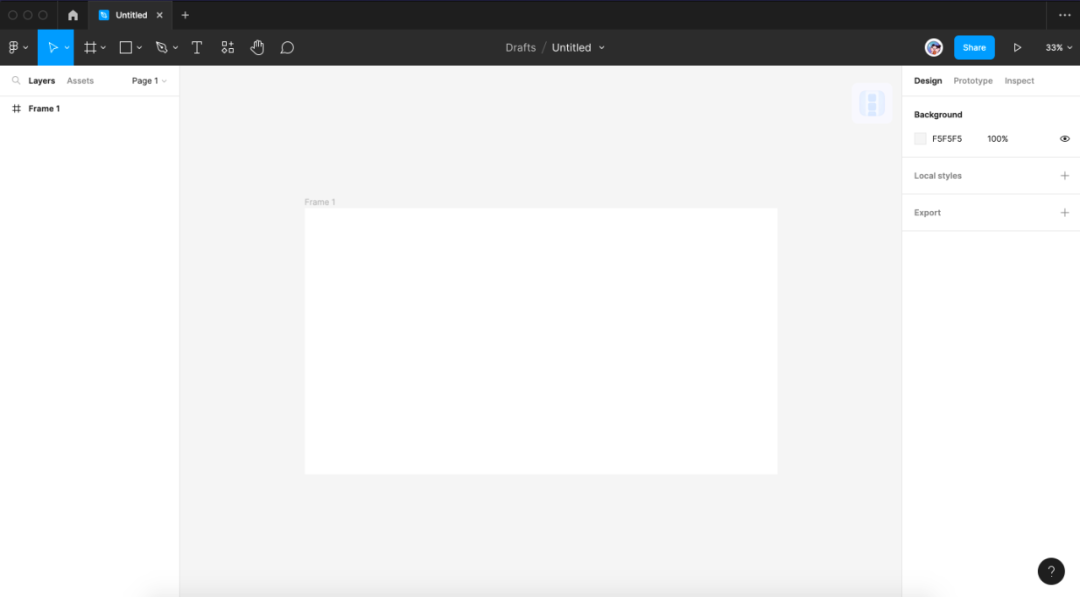Image resolution: width=1080 pixels, height=597 pixels.
Task: Open the Page 1 dropdown
Action: tap(149, 81)
